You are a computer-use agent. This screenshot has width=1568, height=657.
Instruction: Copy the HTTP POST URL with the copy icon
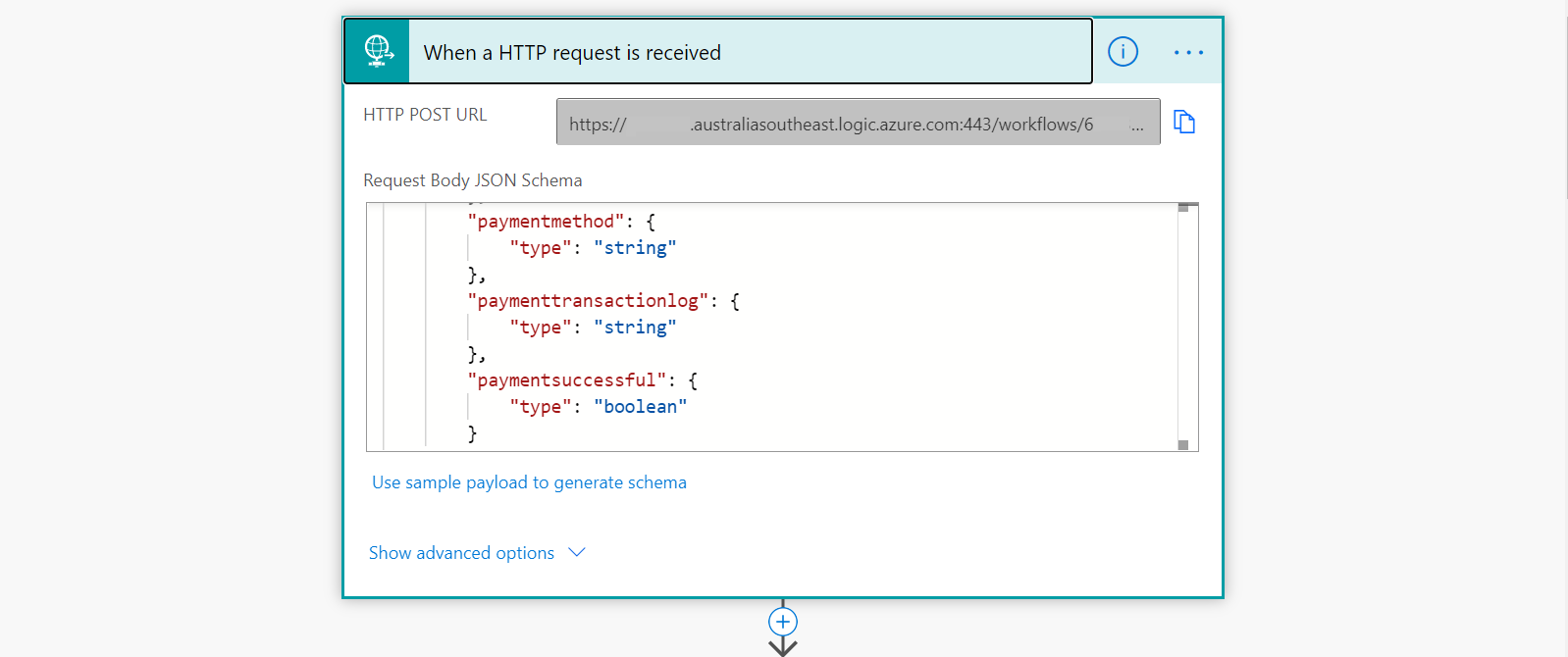[x=1184, y=123]
